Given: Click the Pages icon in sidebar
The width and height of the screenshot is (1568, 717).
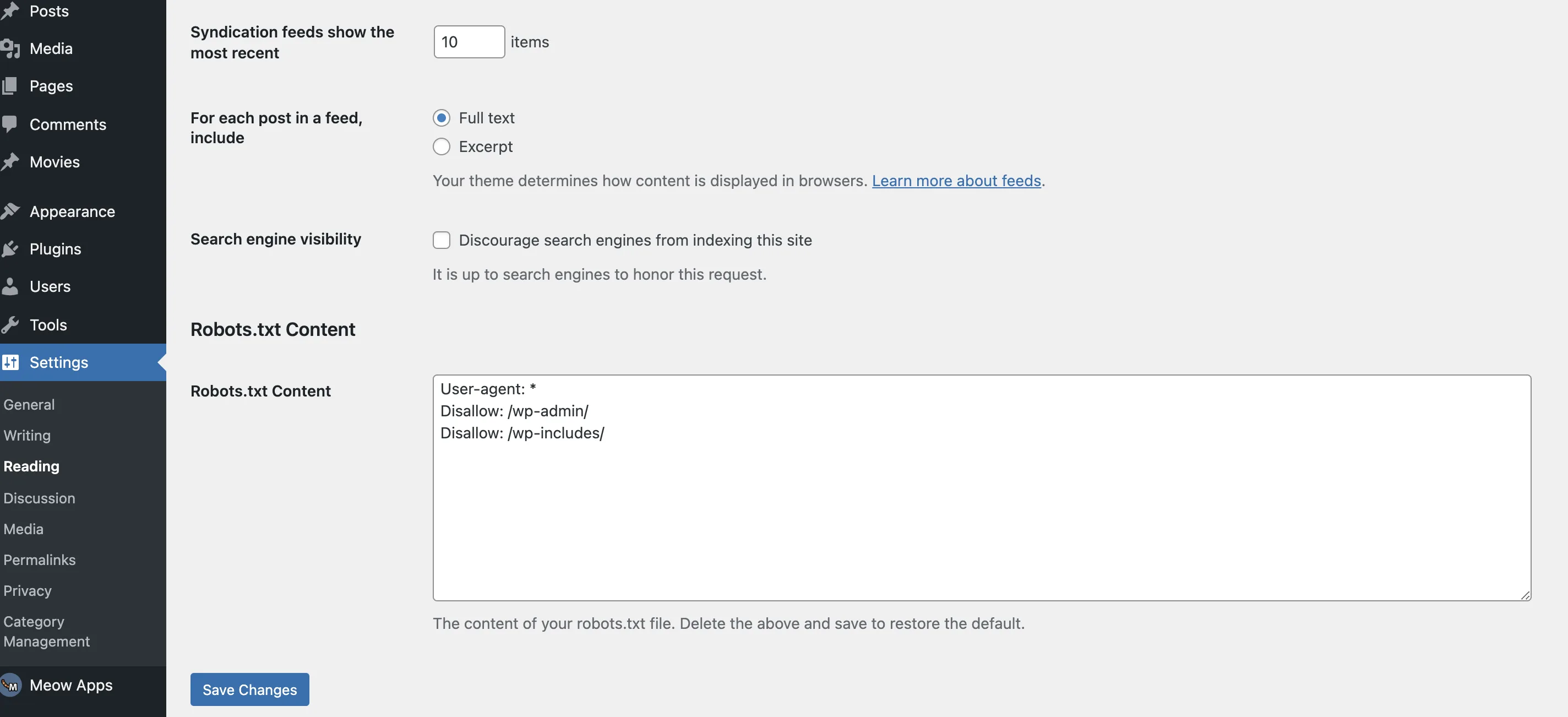Looking at the screenshot, I should [10, 86].
